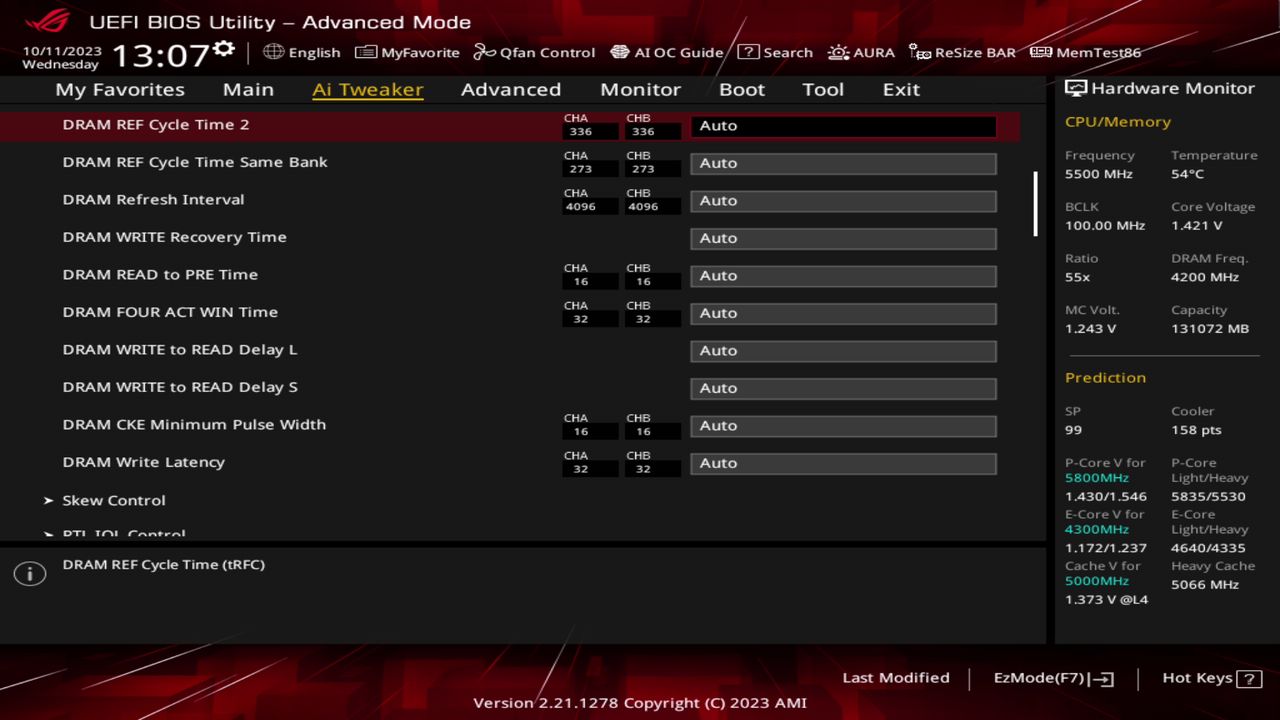
Task: Toggle ReSize BAR in toolbar
Action: click(x=962, y=52)
